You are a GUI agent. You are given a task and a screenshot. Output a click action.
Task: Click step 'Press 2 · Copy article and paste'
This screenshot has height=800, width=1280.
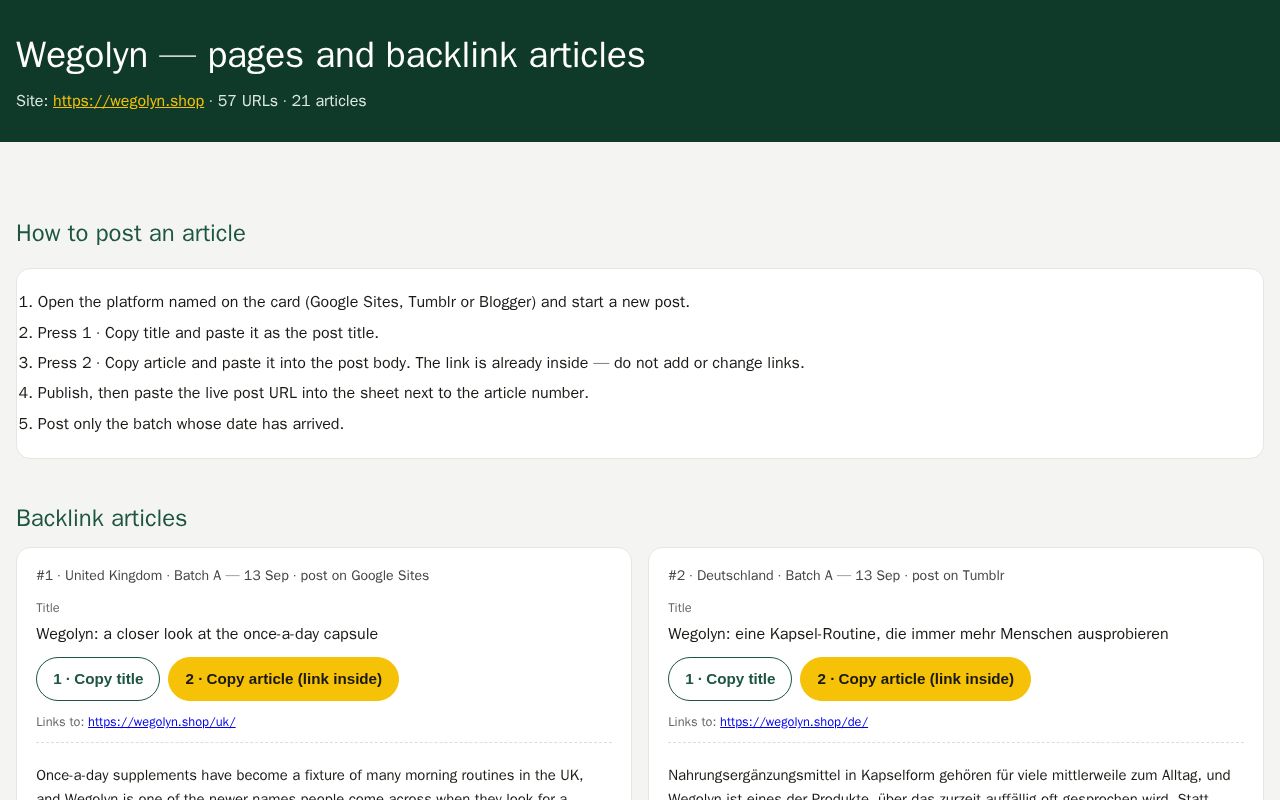[421, 363]
